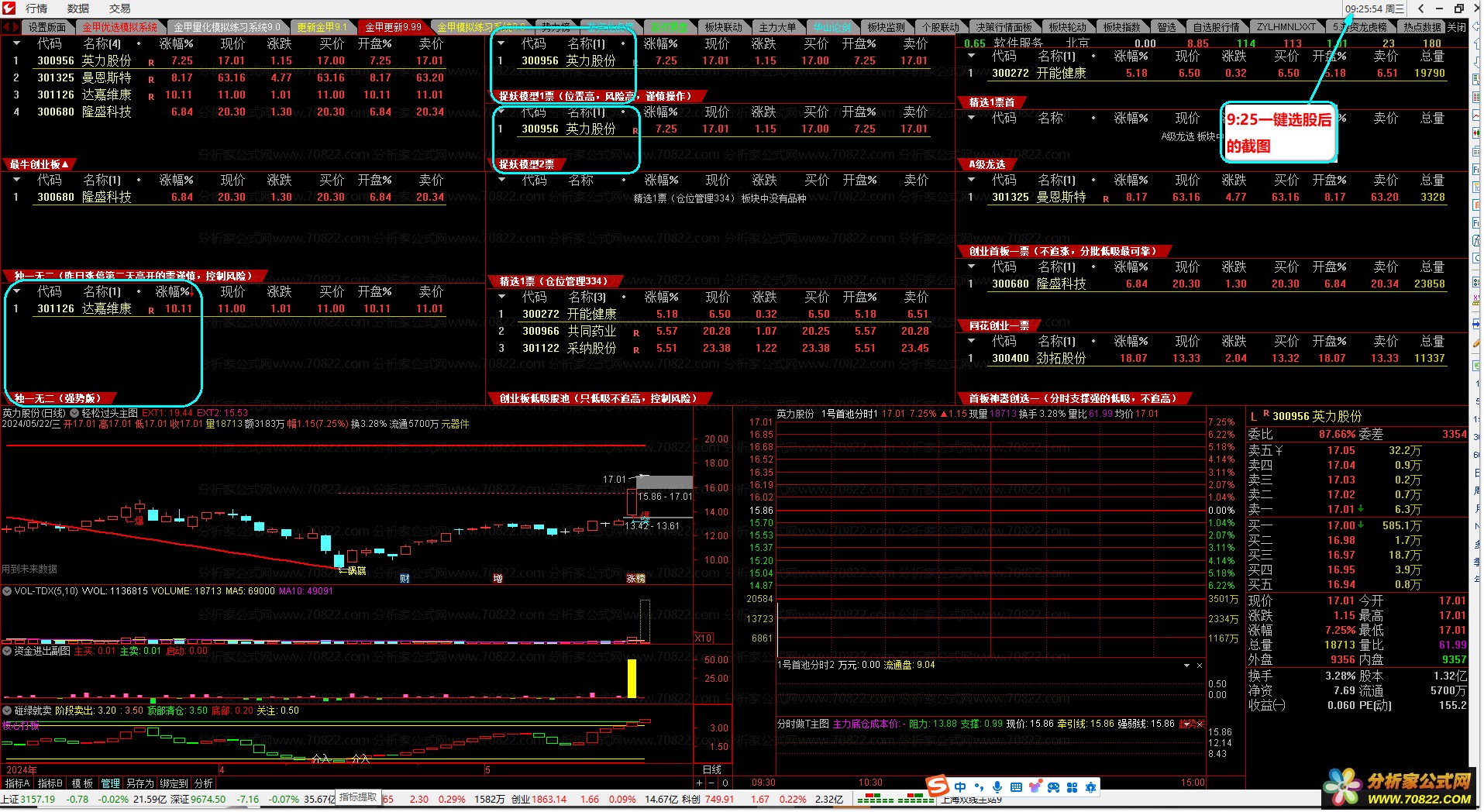Open the 行情 menu
Image resolution: width=1484 pixels, height=812 pixels.
click(36, 9)
